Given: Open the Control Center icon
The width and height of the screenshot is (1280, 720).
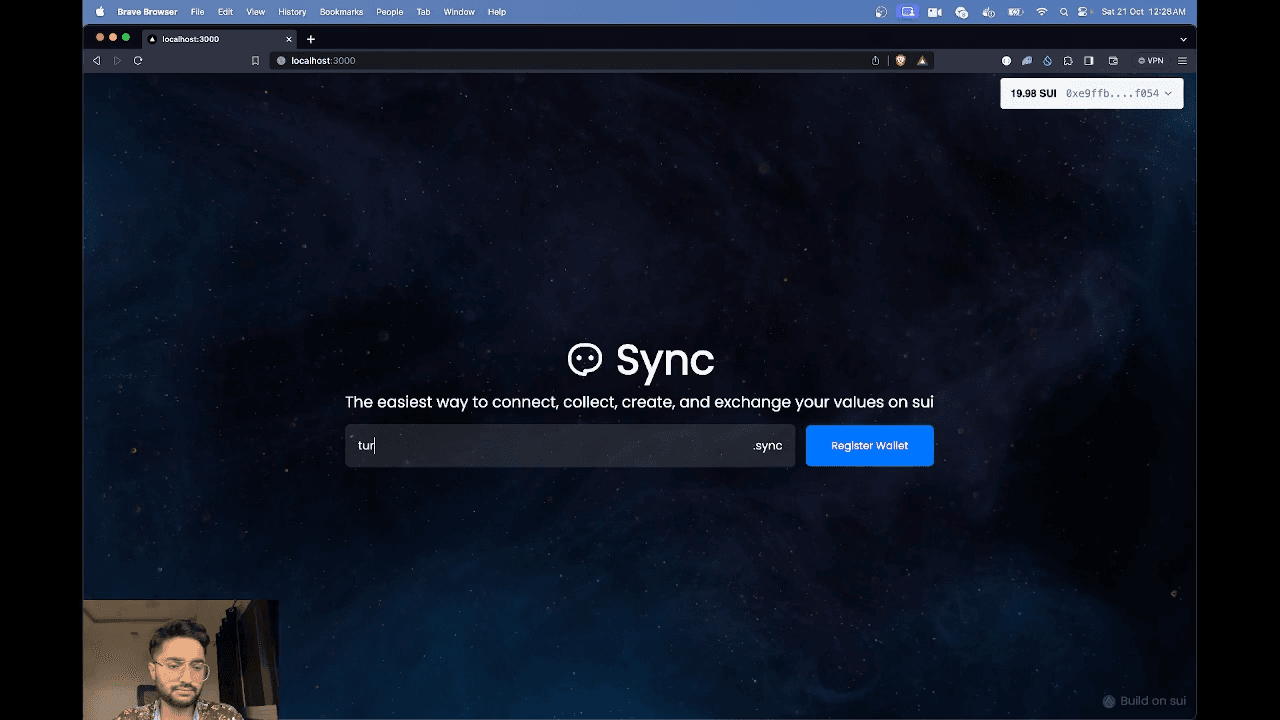Looking at the screenshot, I should (x=1083, y=12).
